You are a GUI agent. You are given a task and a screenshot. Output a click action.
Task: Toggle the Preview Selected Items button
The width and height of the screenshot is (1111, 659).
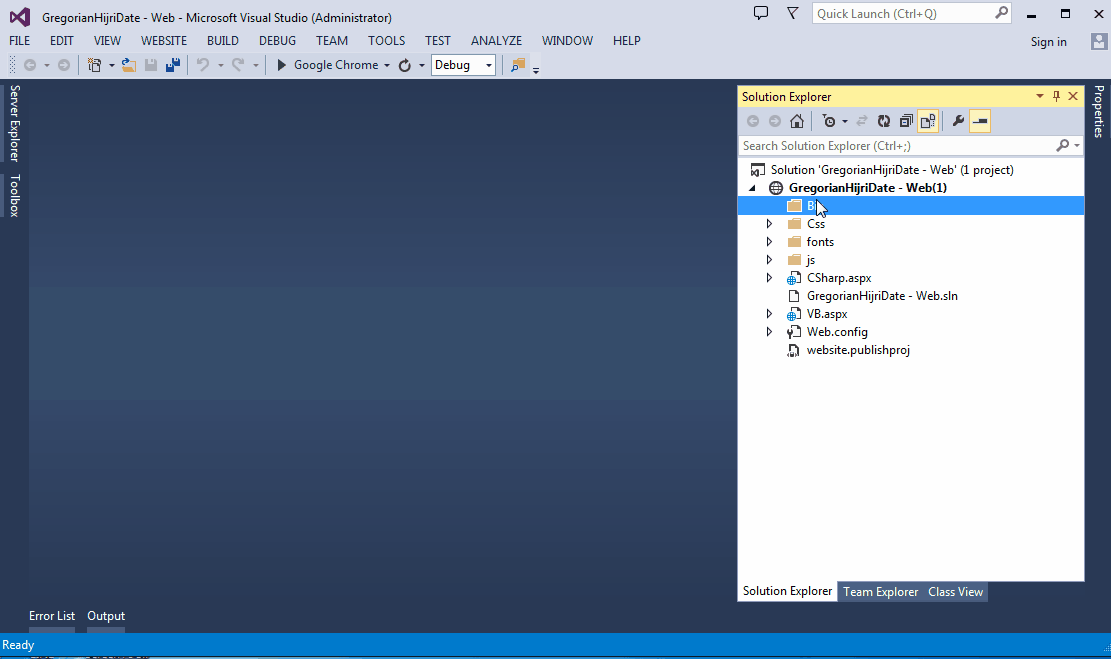coord(980,121)
